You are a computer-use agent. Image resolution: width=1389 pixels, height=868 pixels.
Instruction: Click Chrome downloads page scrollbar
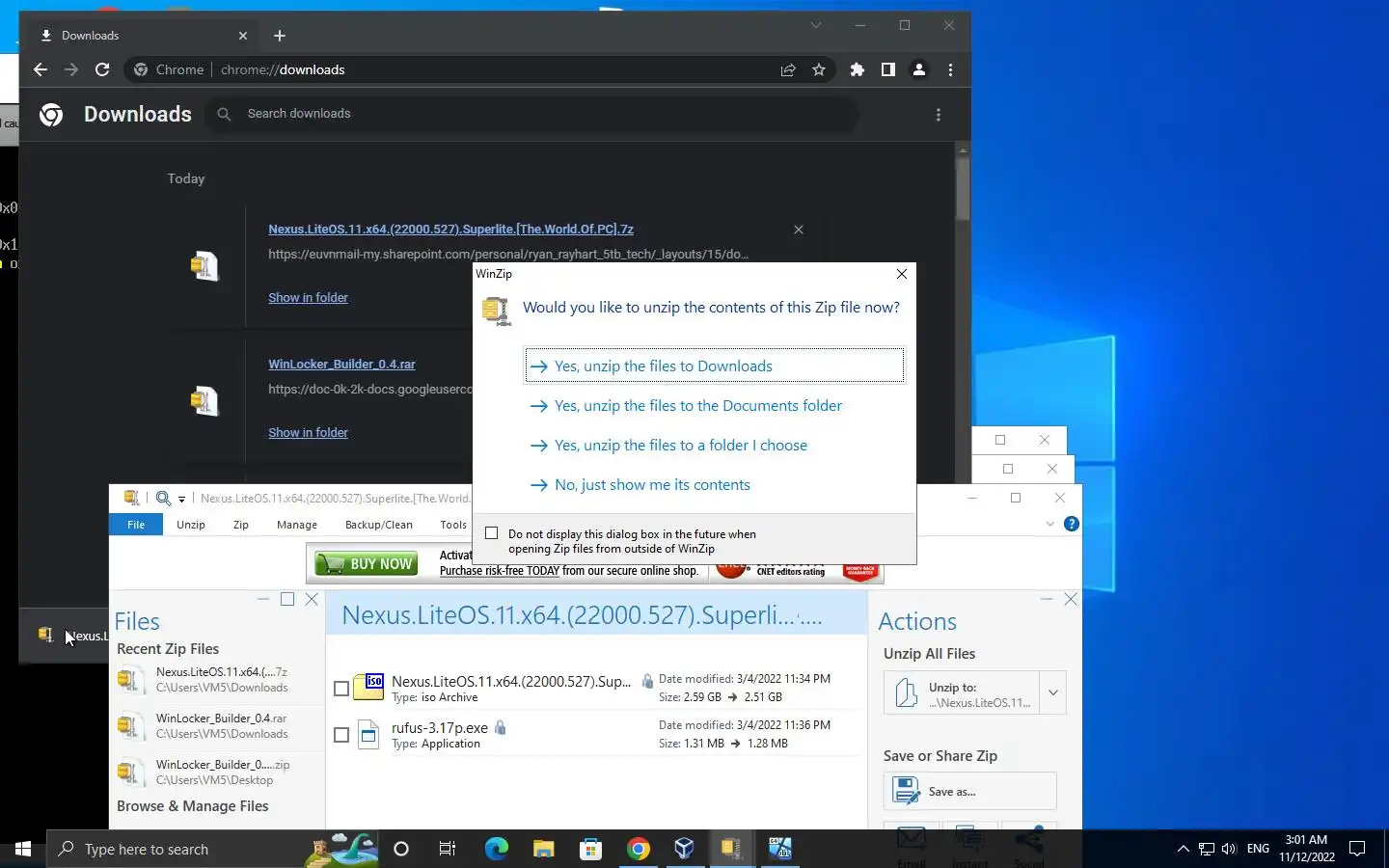tap(963, 188)
